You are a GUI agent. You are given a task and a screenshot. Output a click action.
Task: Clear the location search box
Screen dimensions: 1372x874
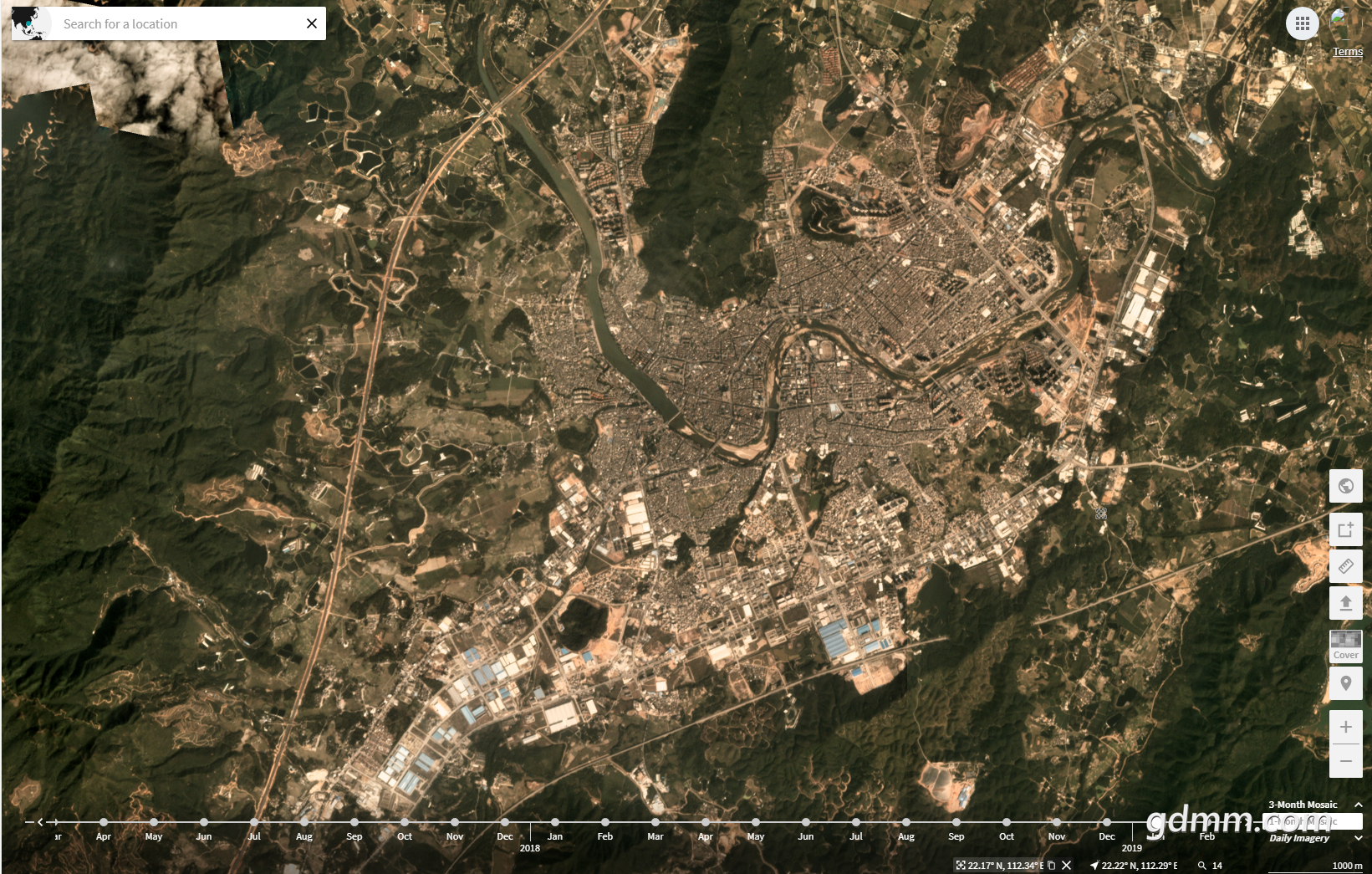312,23
